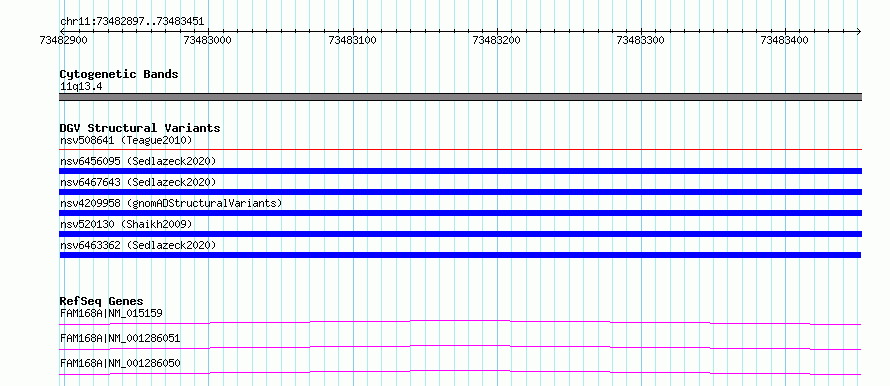This screenshot has height=386, width=890.
Task: Click ruler position 73483000
Action: click(x=208, y=40)
